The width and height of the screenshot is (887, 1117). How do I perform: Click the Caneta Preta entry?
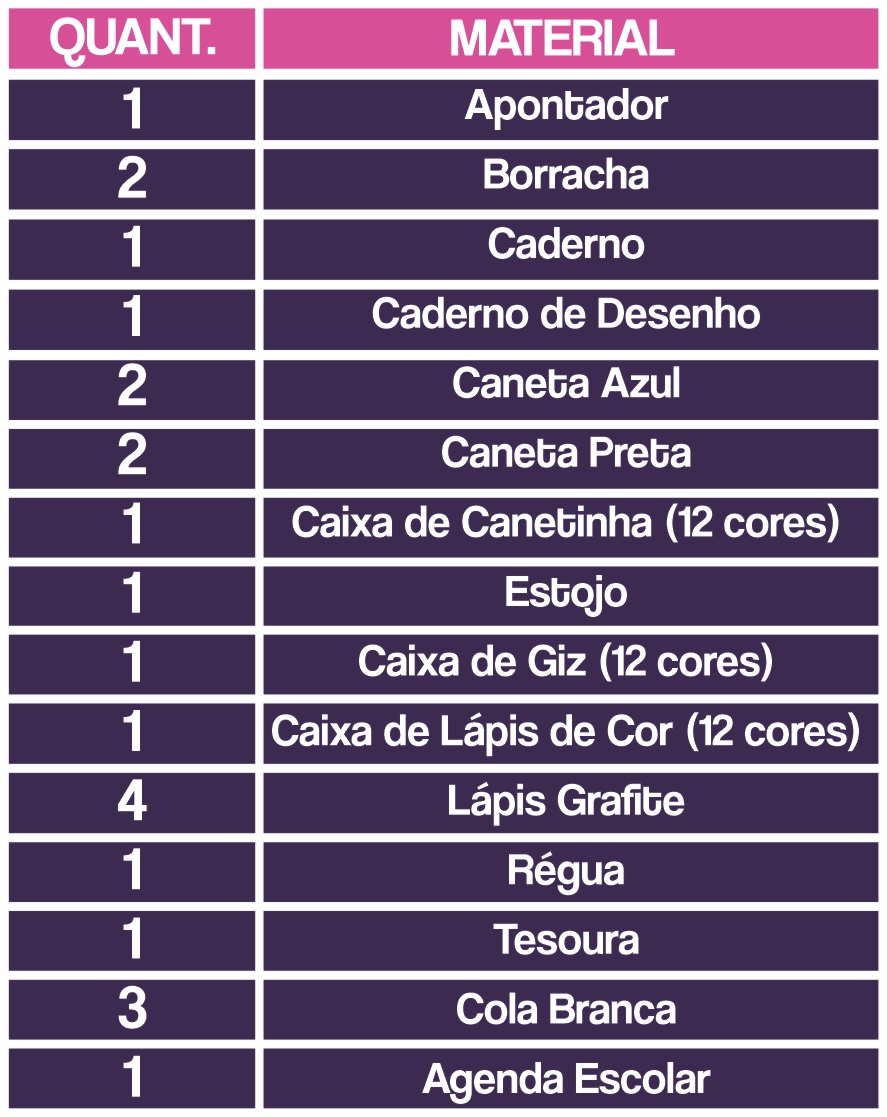tap(571, 458)
